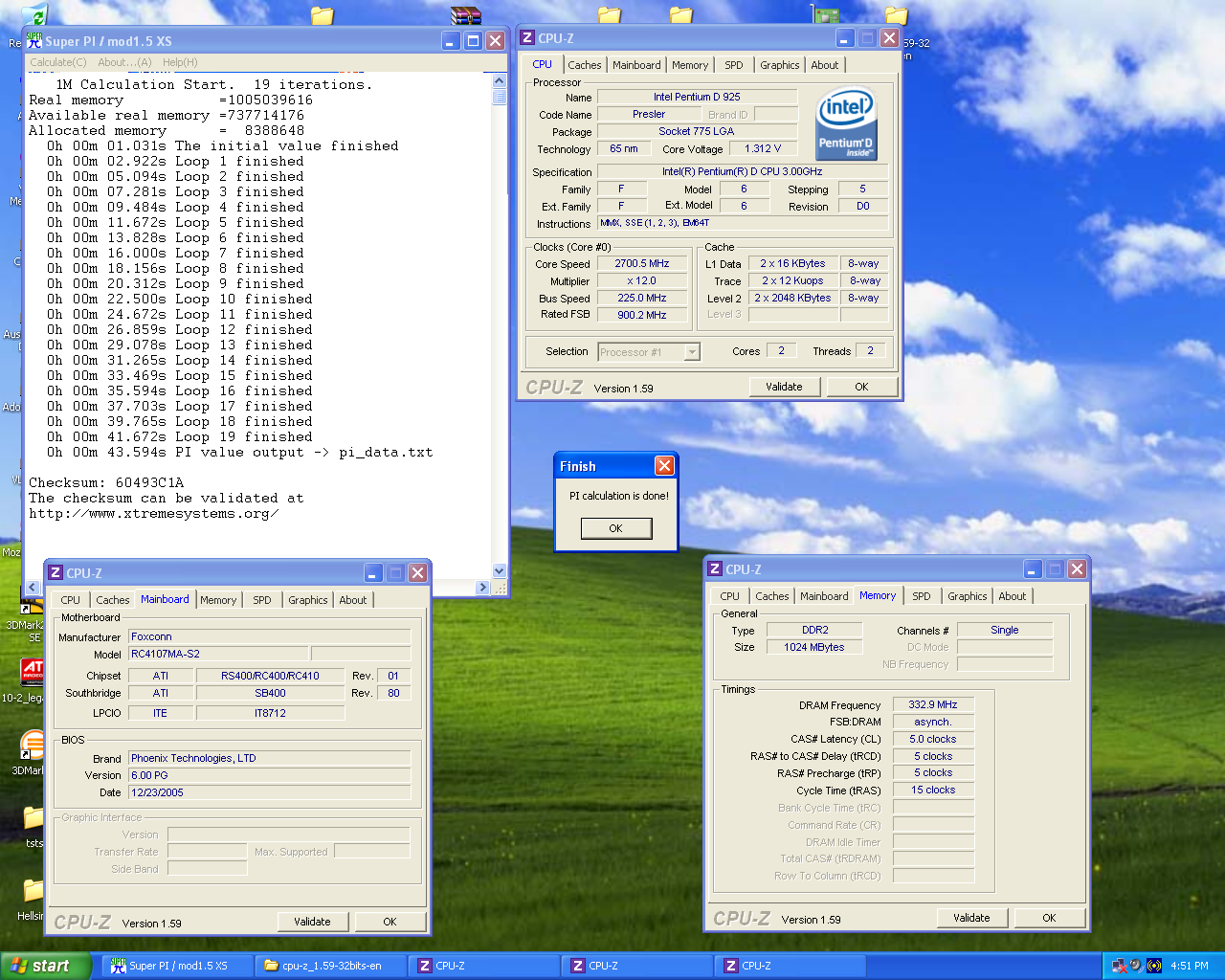Click OK in Memory CPU-Z window
This screenshot has width=1225, height=980.
click(1049, 918)
